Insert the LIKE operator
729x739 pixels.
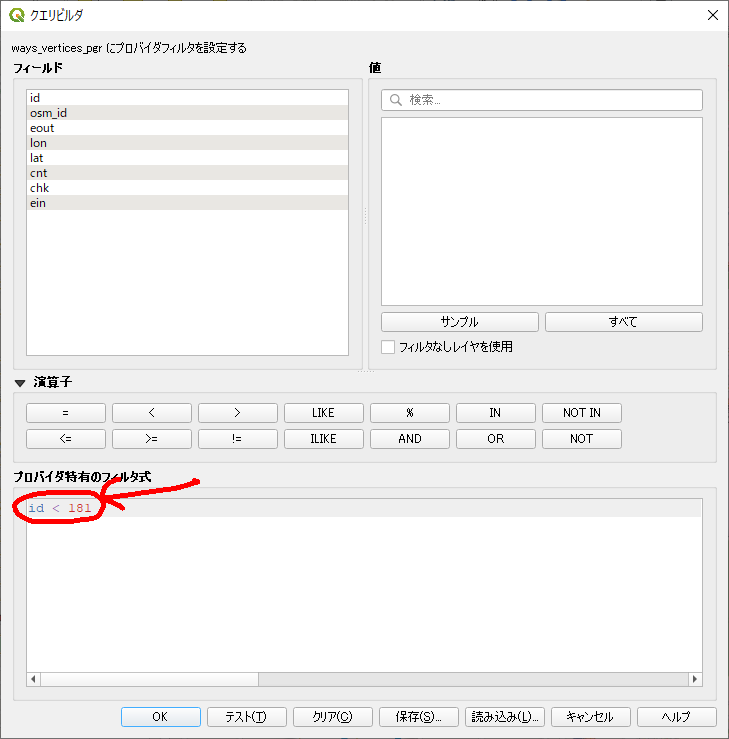pos(324,413)
